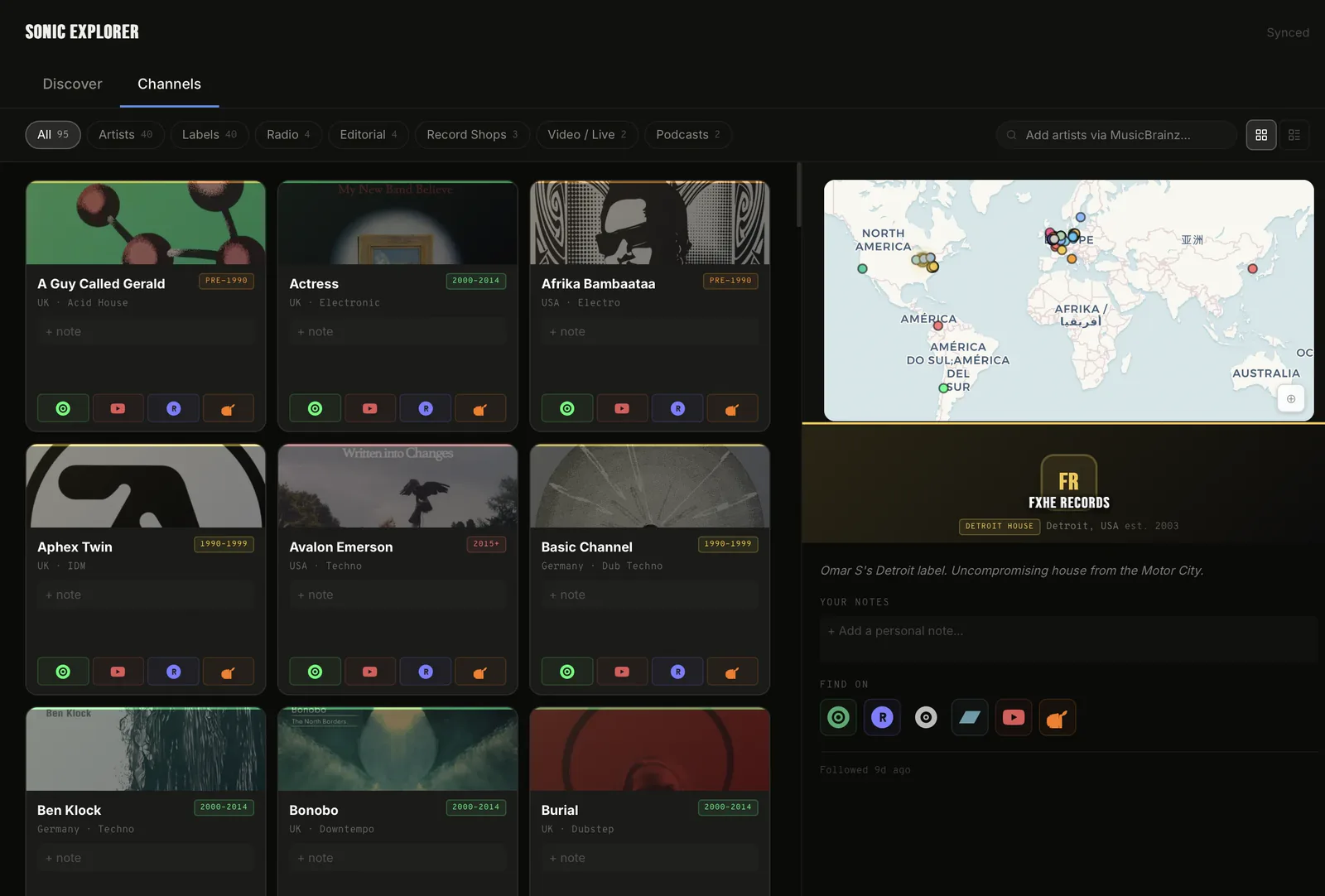Open A Guy Called Gerald's YouTube link
This screenshot has height=896, width=1325.
click(x=118, y=408)
